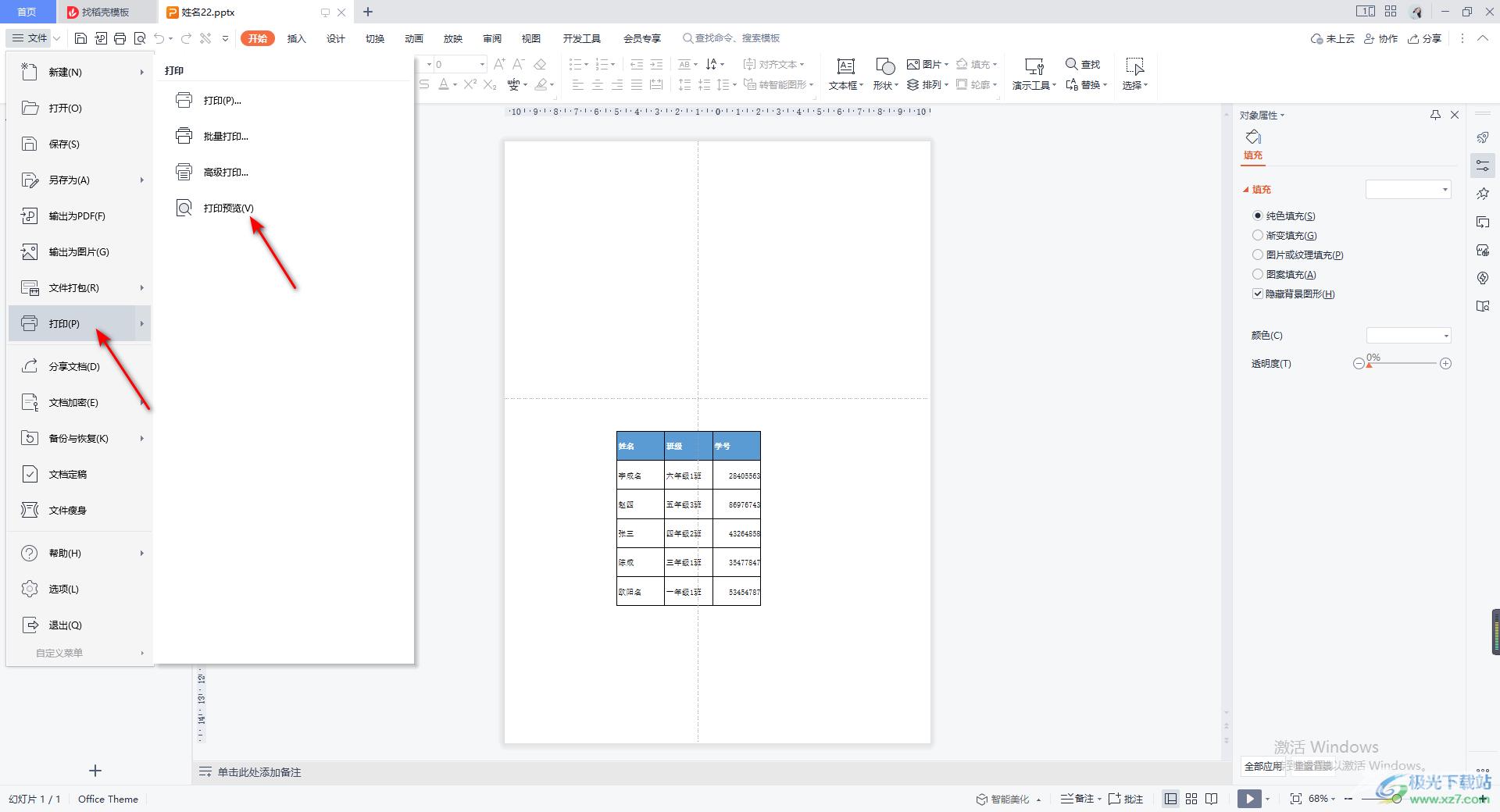This screenshot has height=812, width=1500.
Task: Close the Object Properties panel
Action: point(1455,115)
